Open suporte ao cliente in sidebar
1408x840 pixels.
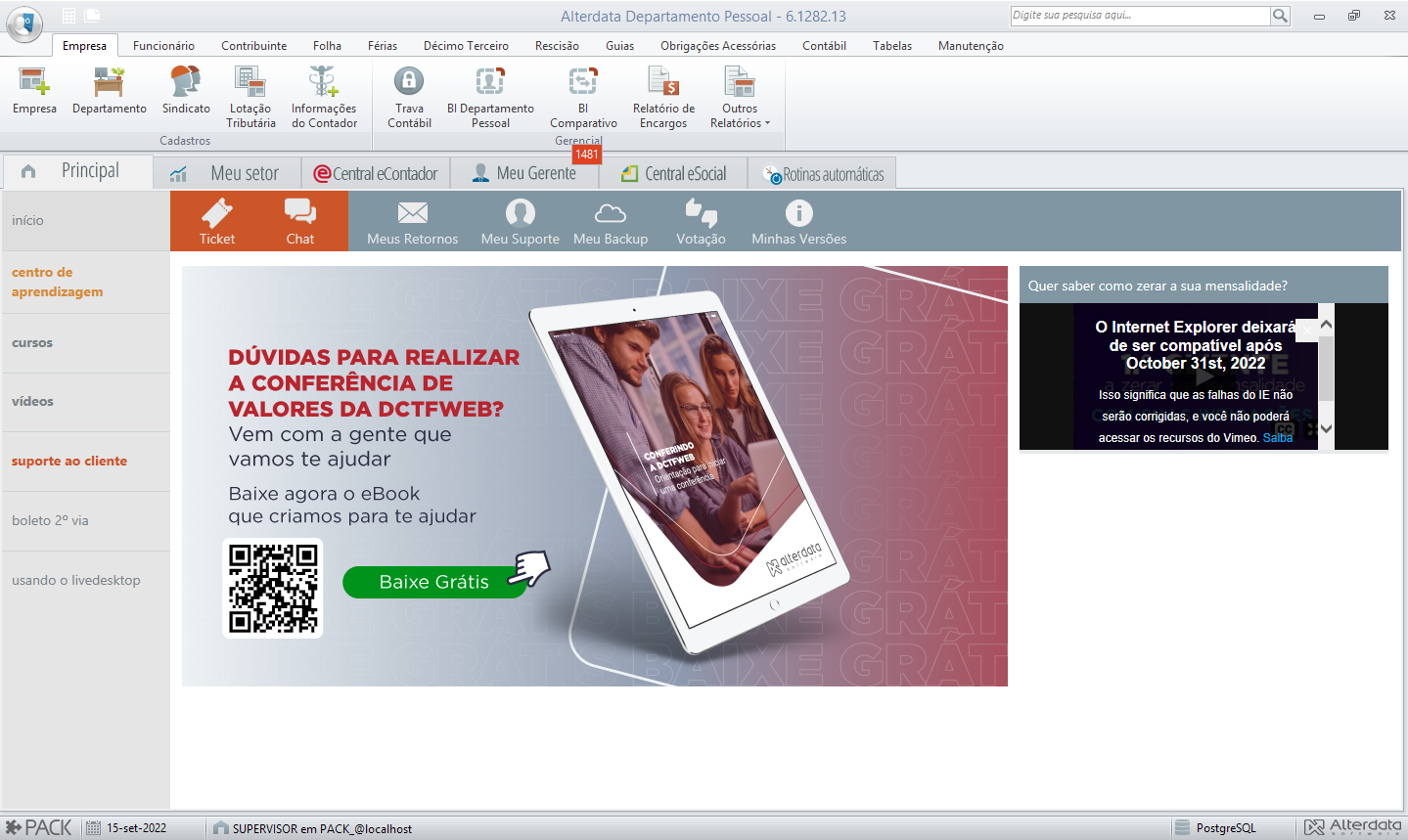[85, 462]
